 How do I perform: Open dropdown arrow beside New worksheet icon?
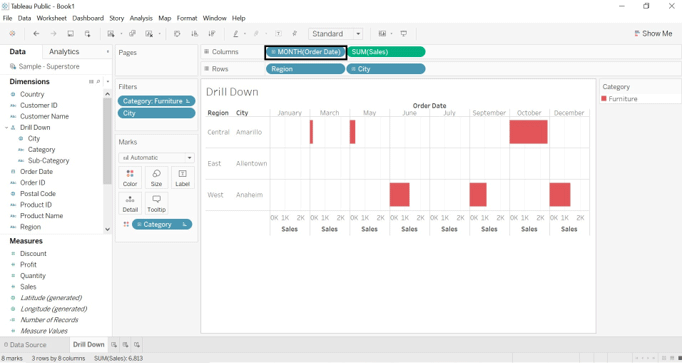[121, 34]
